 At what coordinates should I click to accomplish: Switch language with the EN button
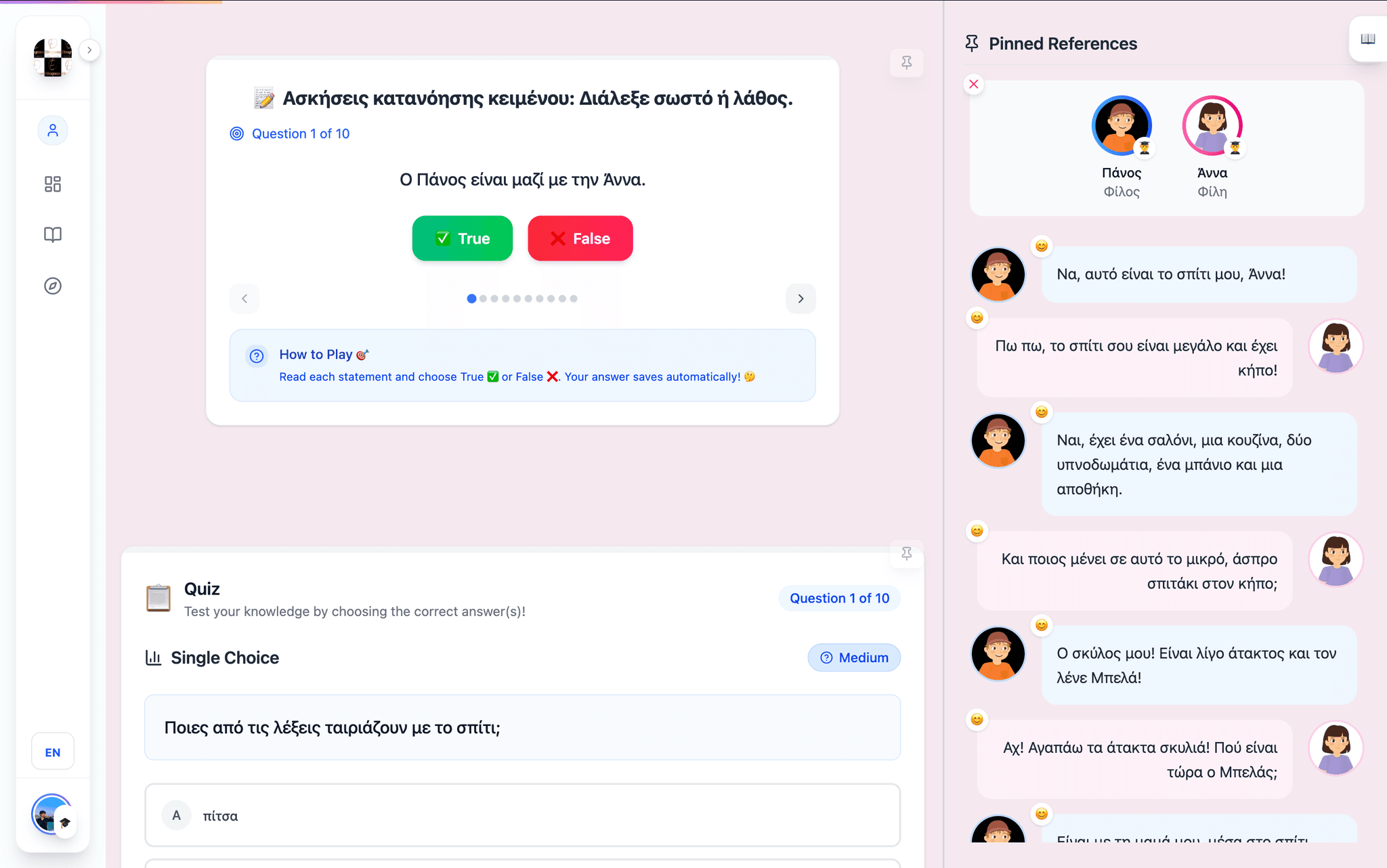(53, 752)
